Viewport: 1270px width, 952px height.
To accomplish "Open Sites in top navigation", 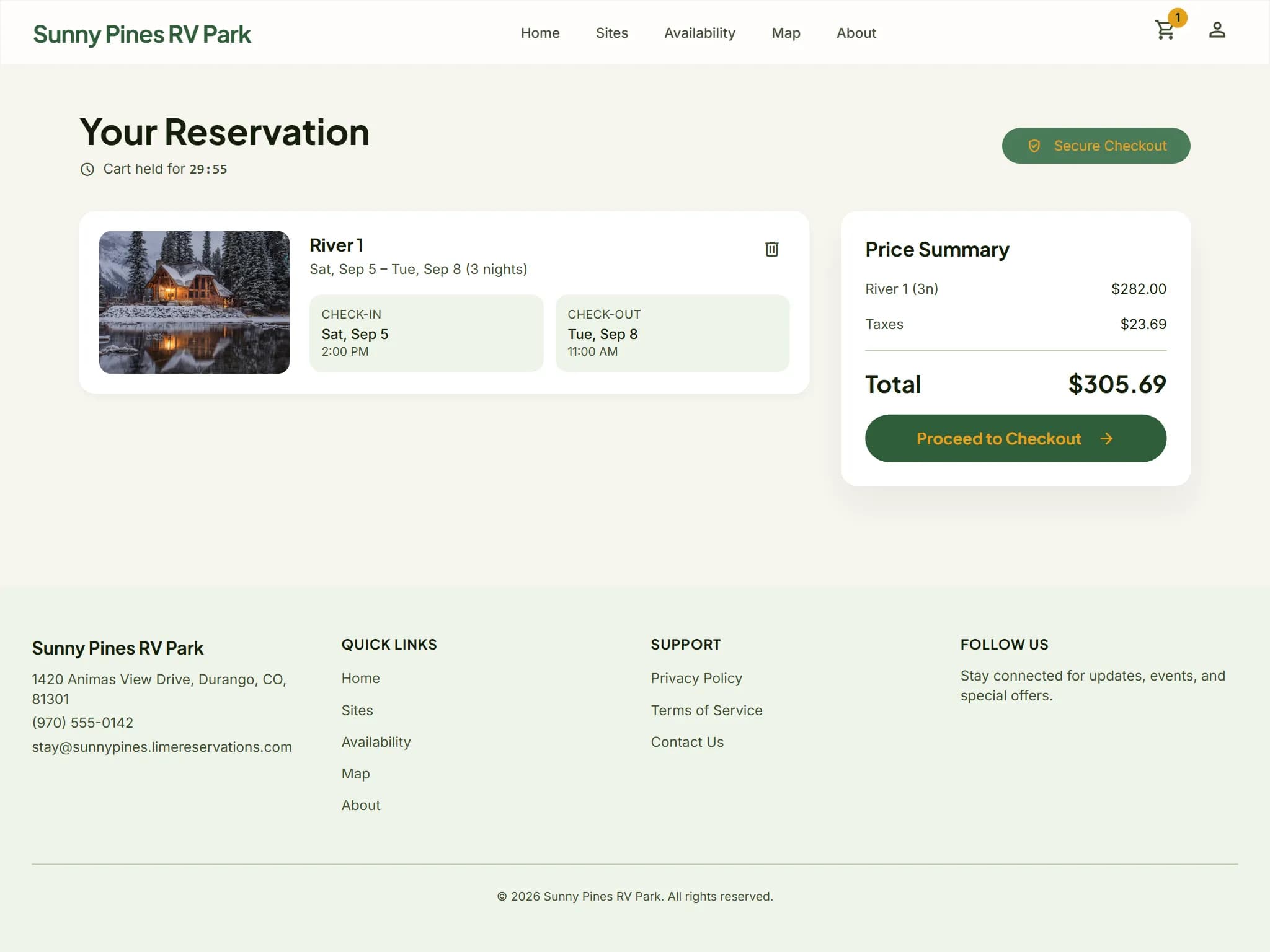I will coord(611,33).
